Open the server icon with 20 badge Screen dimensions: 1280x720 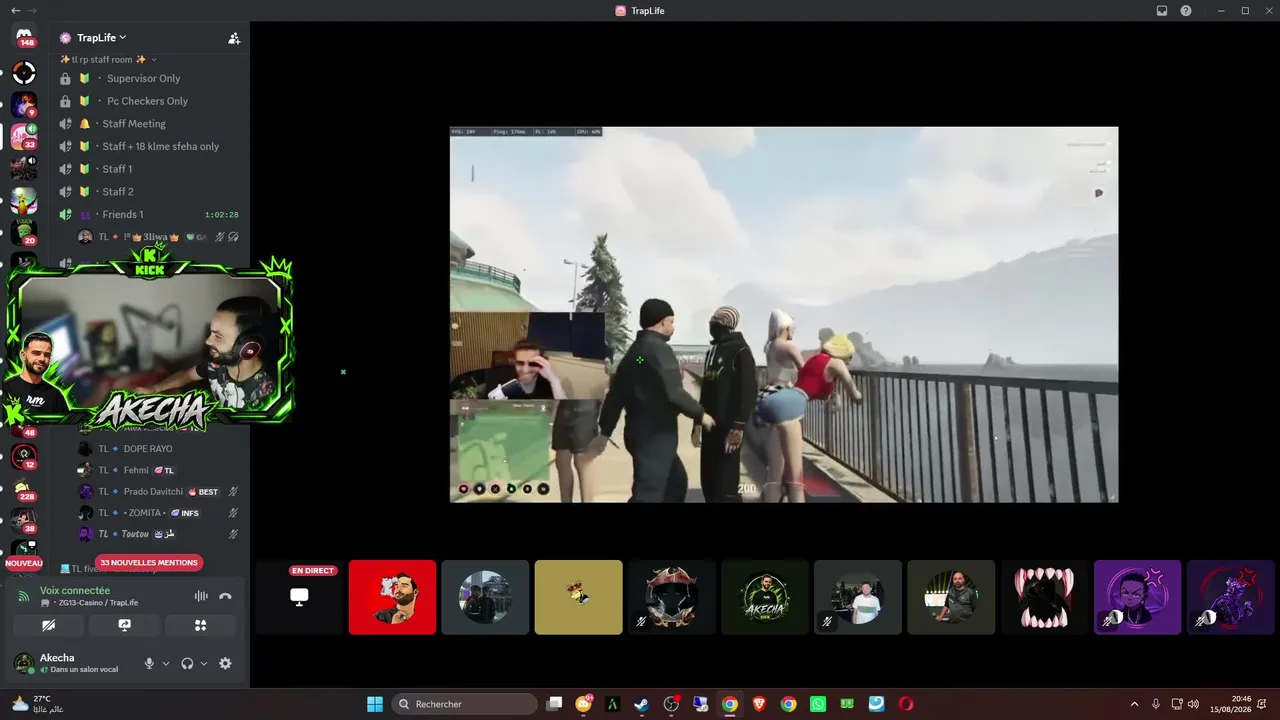click(24, 232)
